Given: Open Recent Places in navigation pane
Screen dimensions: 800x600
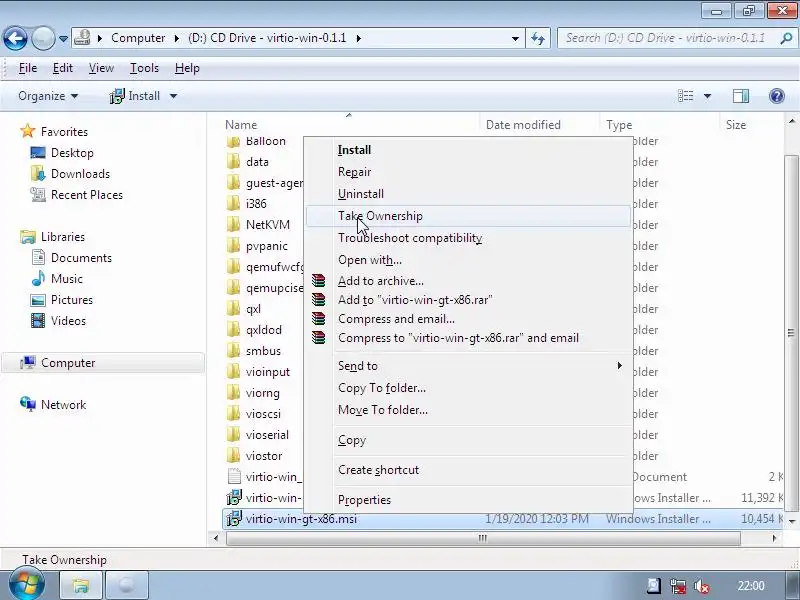Looking at the screenshot, I should pyautogui.click(x=87, y=194).
